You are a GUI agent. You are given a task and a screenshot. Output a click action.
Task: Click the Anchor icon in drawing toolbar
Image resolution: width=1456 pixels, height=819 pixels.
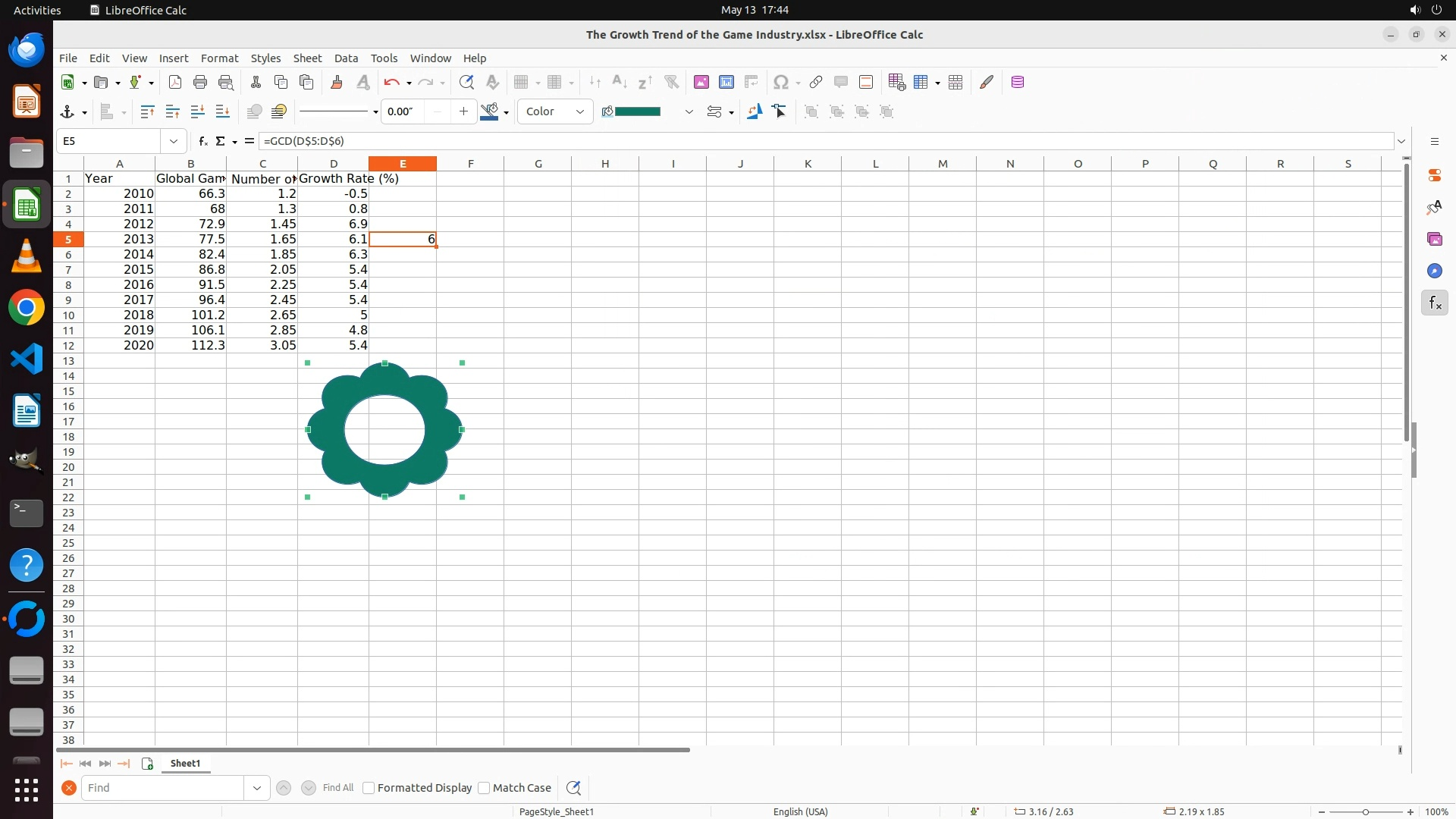coord(67,112)
